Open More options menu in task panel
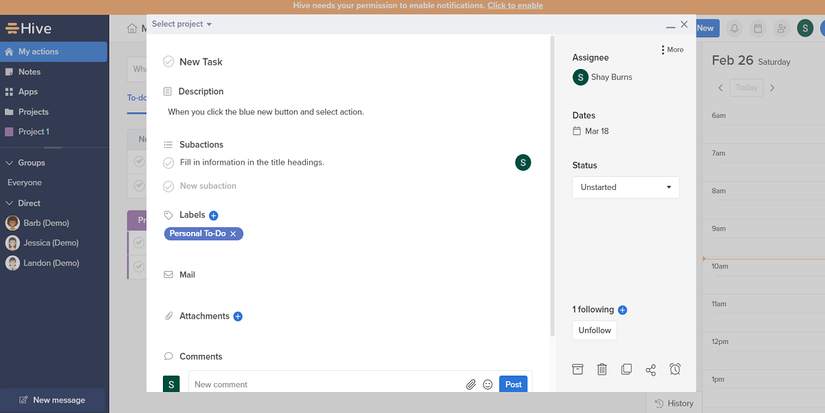Viewport: 825px width, 413px height. pos(672,49)
